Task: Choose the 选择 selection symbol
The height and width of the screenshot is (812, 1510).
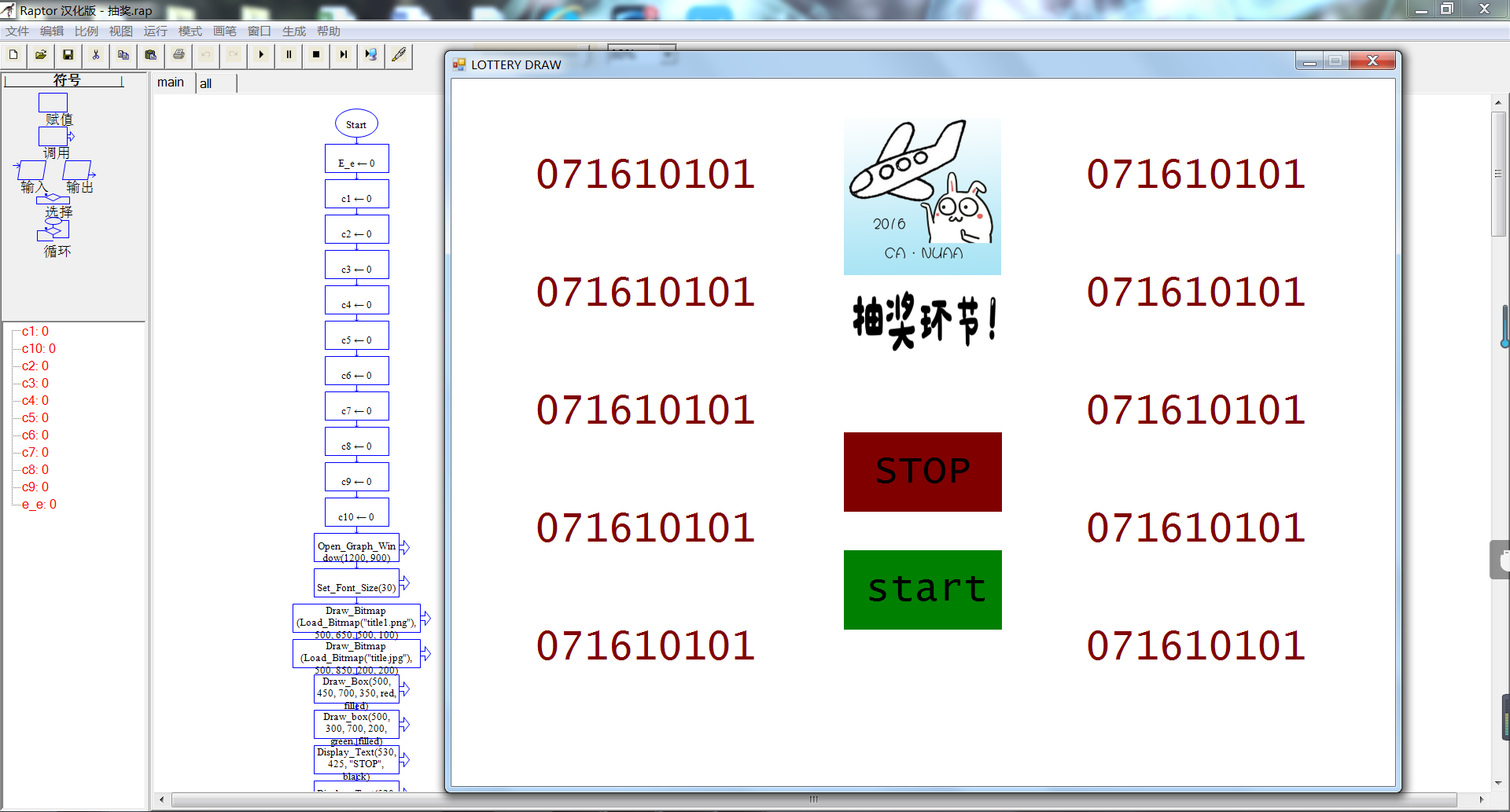Action: pyautogui.click(x=53, y=199)
